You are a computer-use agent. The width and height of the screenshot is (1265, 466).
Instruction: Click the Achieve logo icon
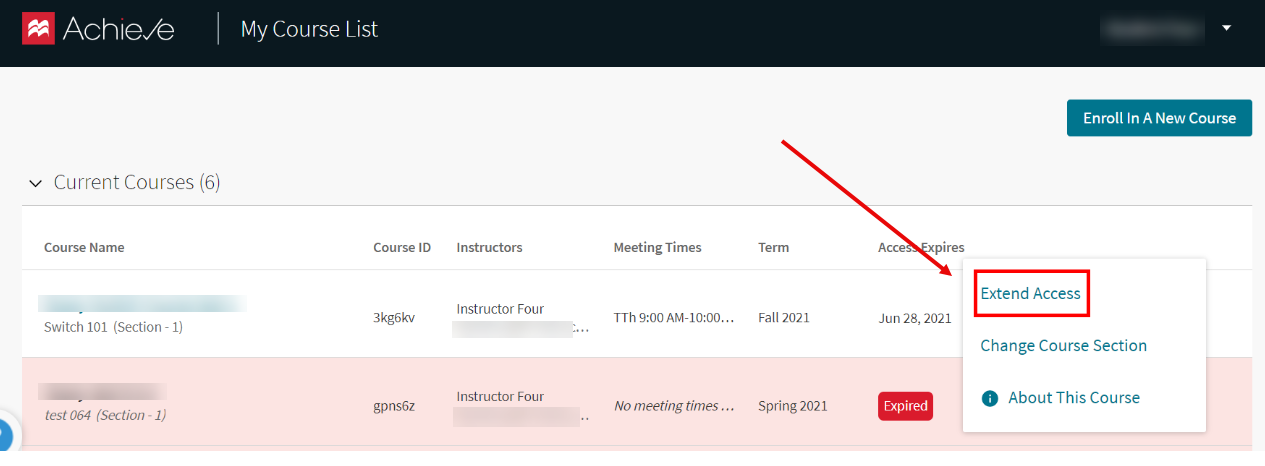pos(38,29)
